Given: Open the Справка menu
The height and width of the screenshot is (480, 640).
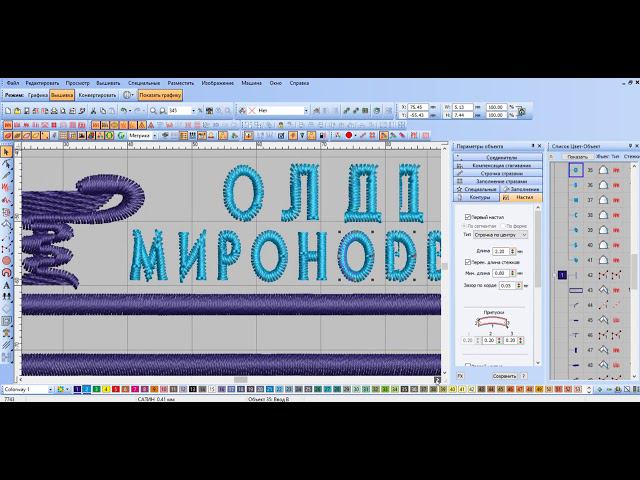Looking at the screenshot, I should pos(299,83).
